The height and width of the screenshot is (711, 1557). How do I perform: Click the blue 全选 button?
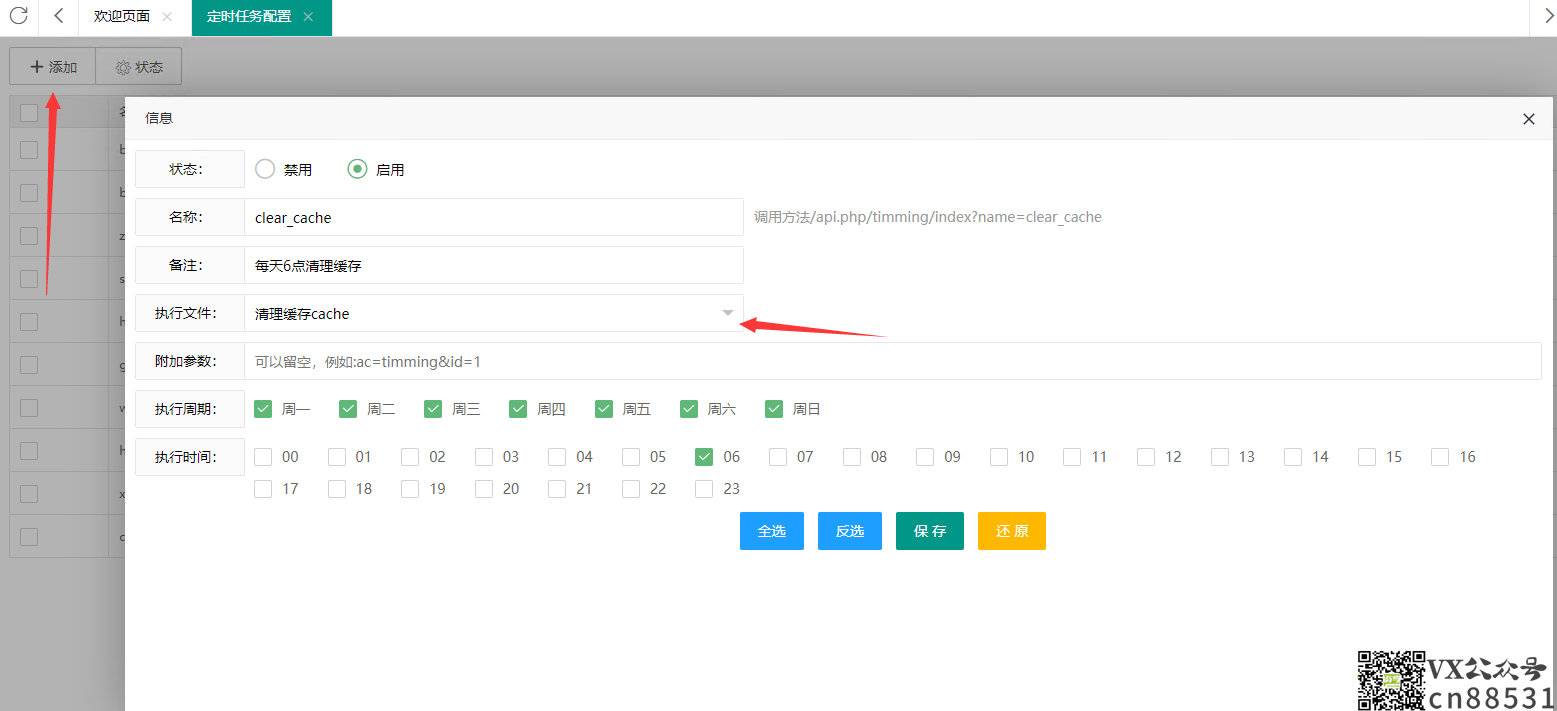tap(771, 531)
